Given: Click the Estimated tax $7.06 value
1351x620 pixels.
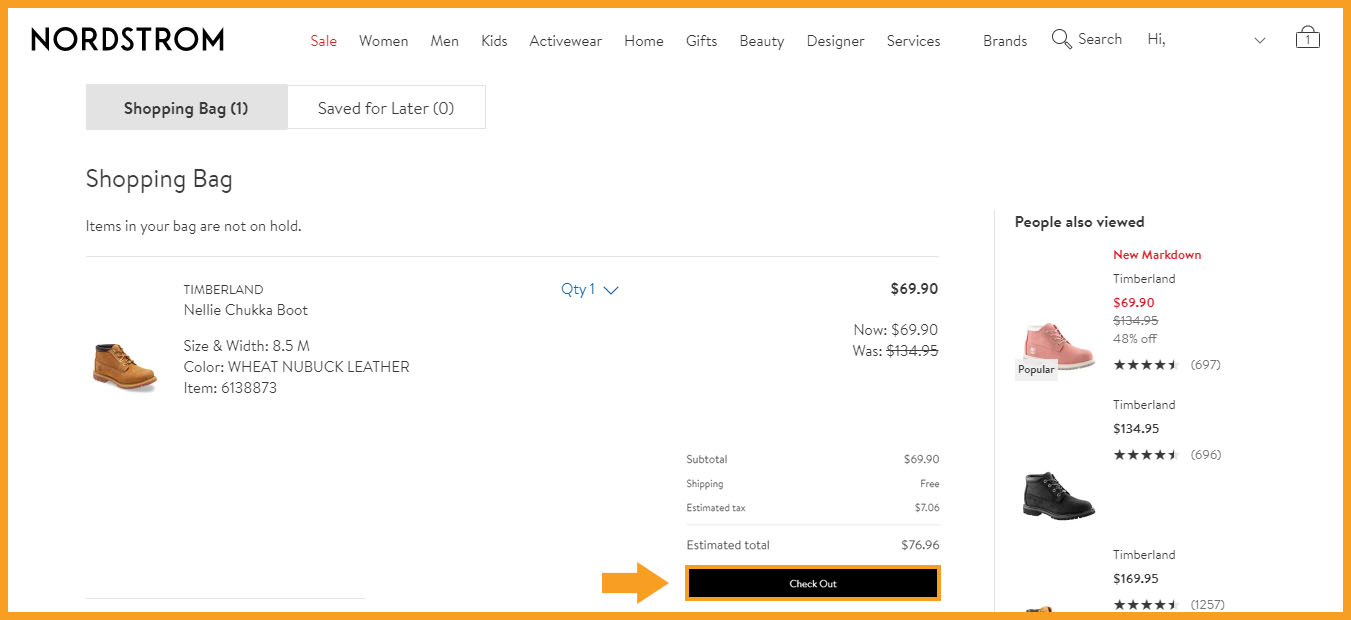Looking at the screenshot, I should click(928, 508).
